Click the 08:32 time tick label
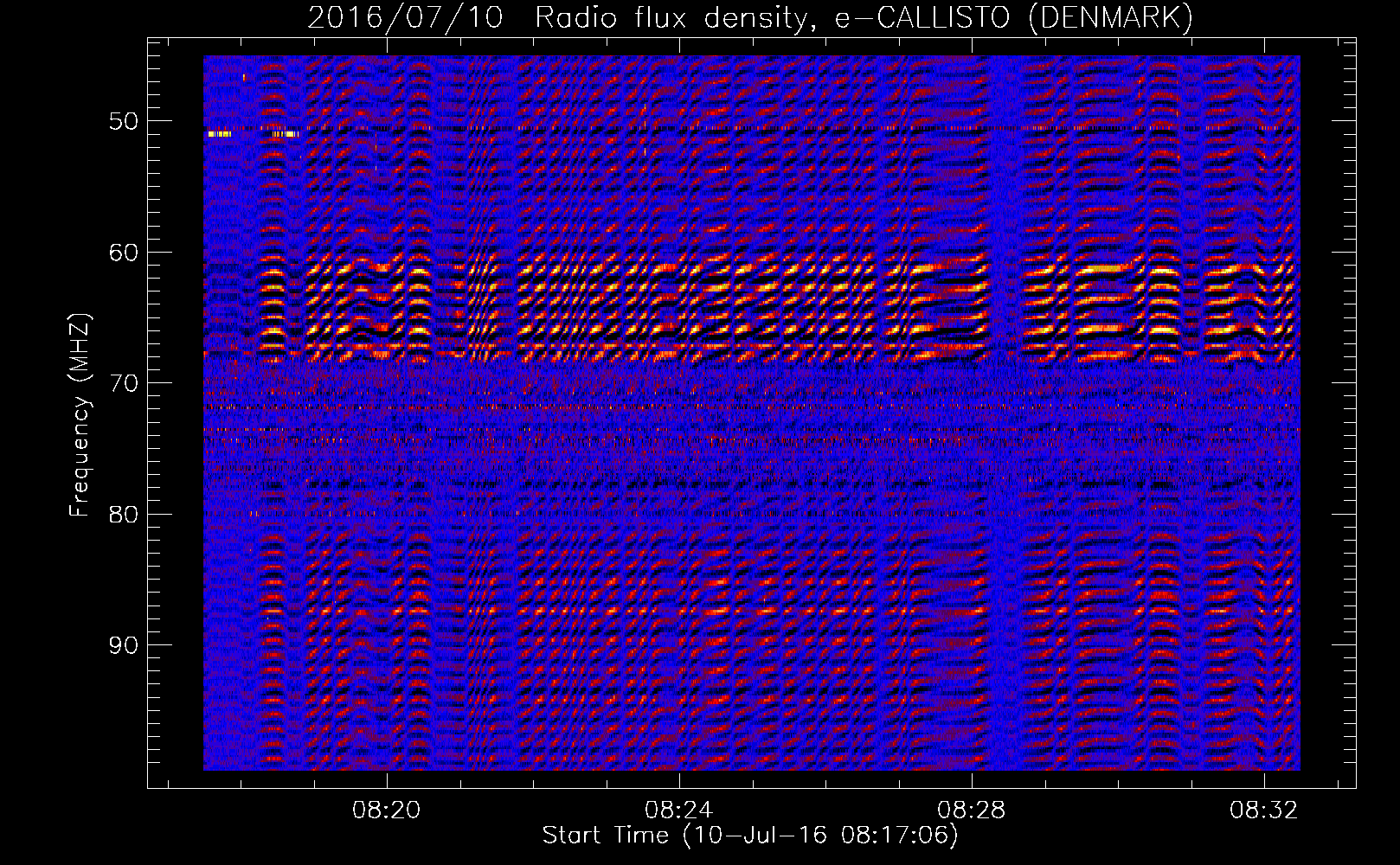 pyautogui.click(x=1264, y=810)
